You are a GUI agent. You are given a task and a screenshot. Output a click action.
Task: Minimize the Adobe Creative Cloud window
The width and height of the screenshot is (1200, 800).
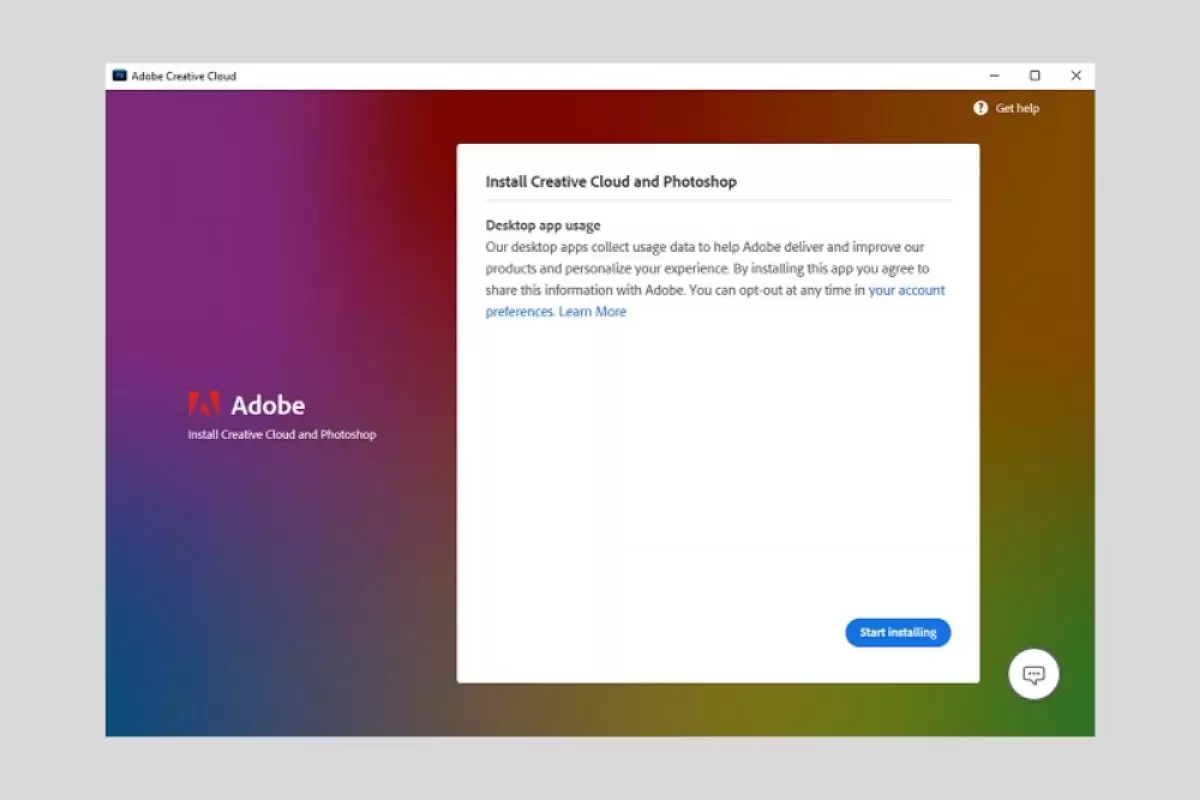tap(994, 75)
